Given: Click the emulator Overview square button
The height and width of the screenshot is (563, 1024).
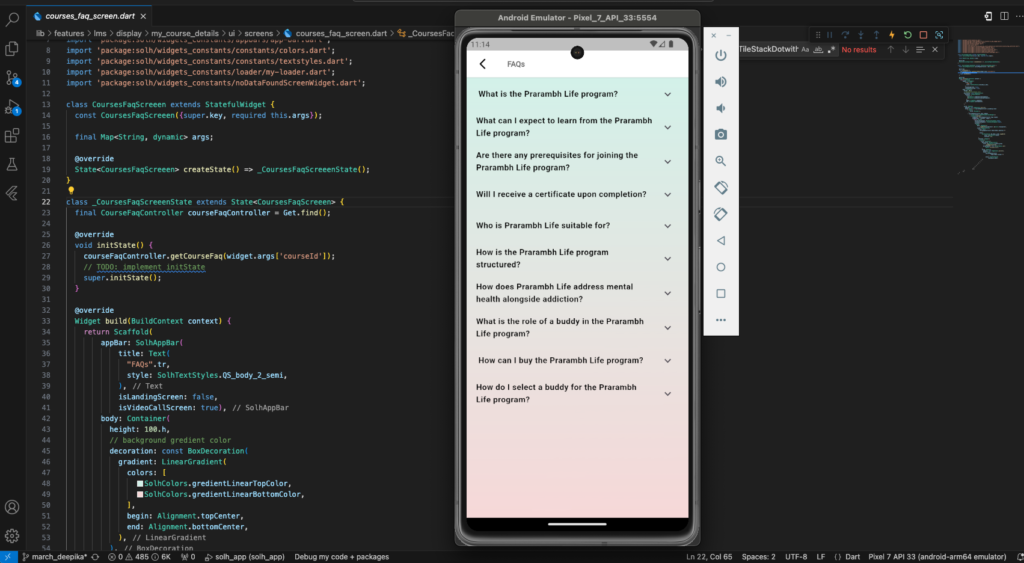Looking at the screenshot, I should pyautogui.click(x=720, y=293).
